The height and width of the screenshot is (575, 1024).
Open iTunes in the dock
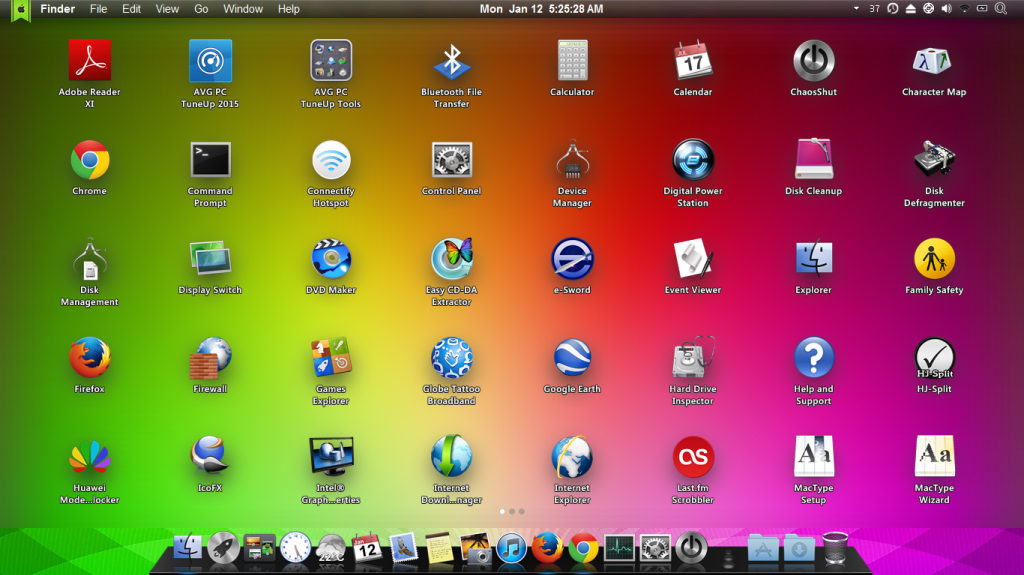click(x=511, y=548)
